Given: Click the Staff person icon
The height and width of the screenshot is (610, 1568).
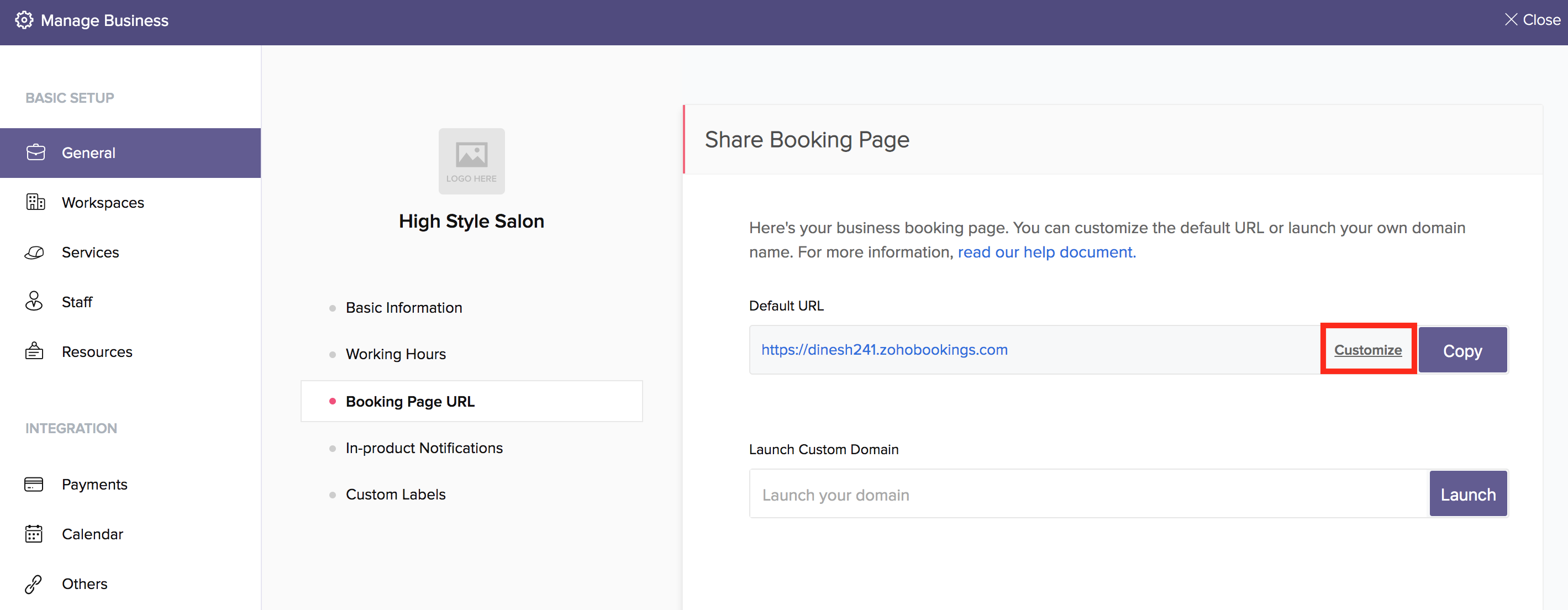Looking at the screenshot, I should 34,301.
